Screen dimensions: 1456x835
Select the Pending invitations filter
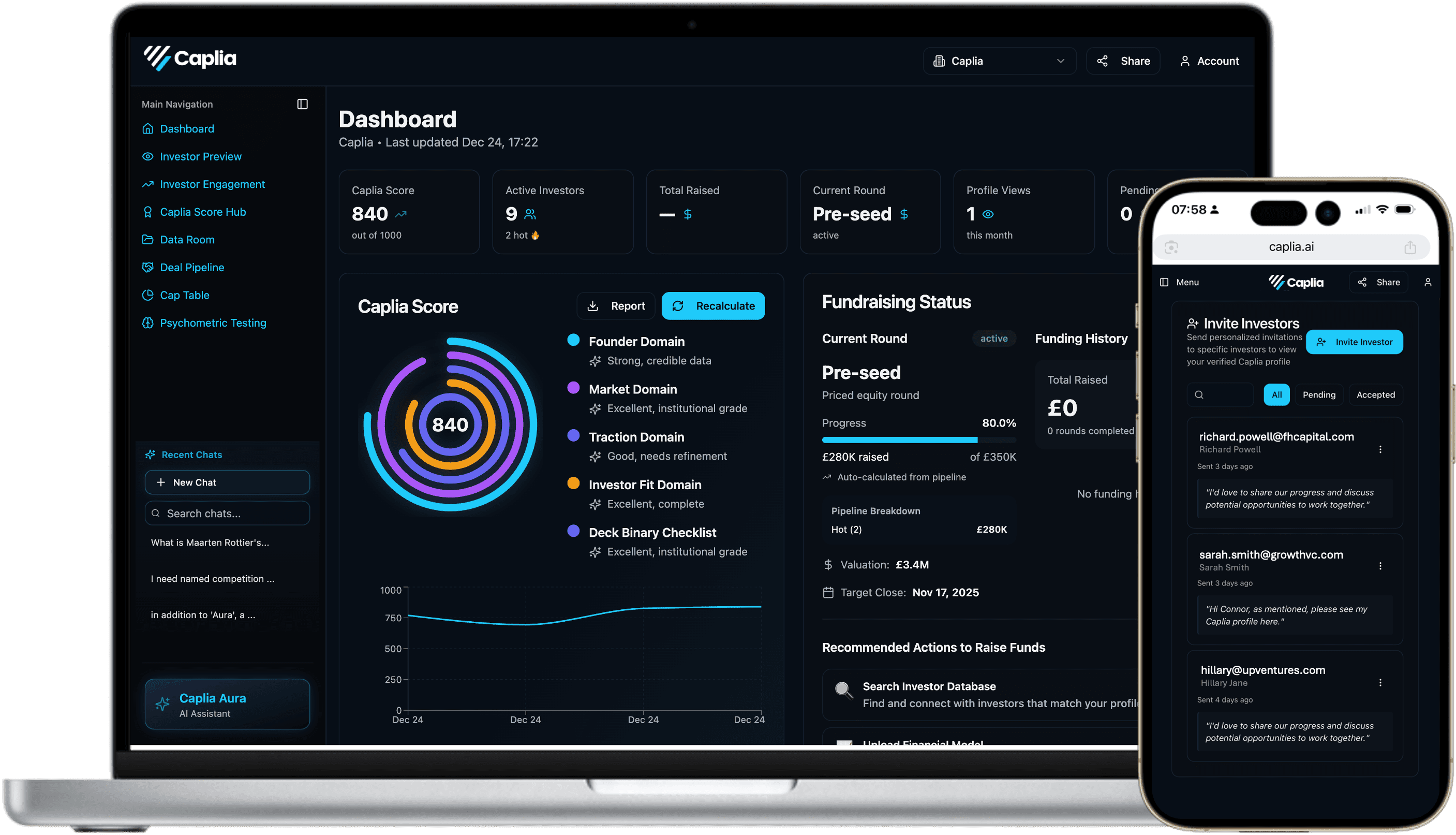coord(1318,394)
